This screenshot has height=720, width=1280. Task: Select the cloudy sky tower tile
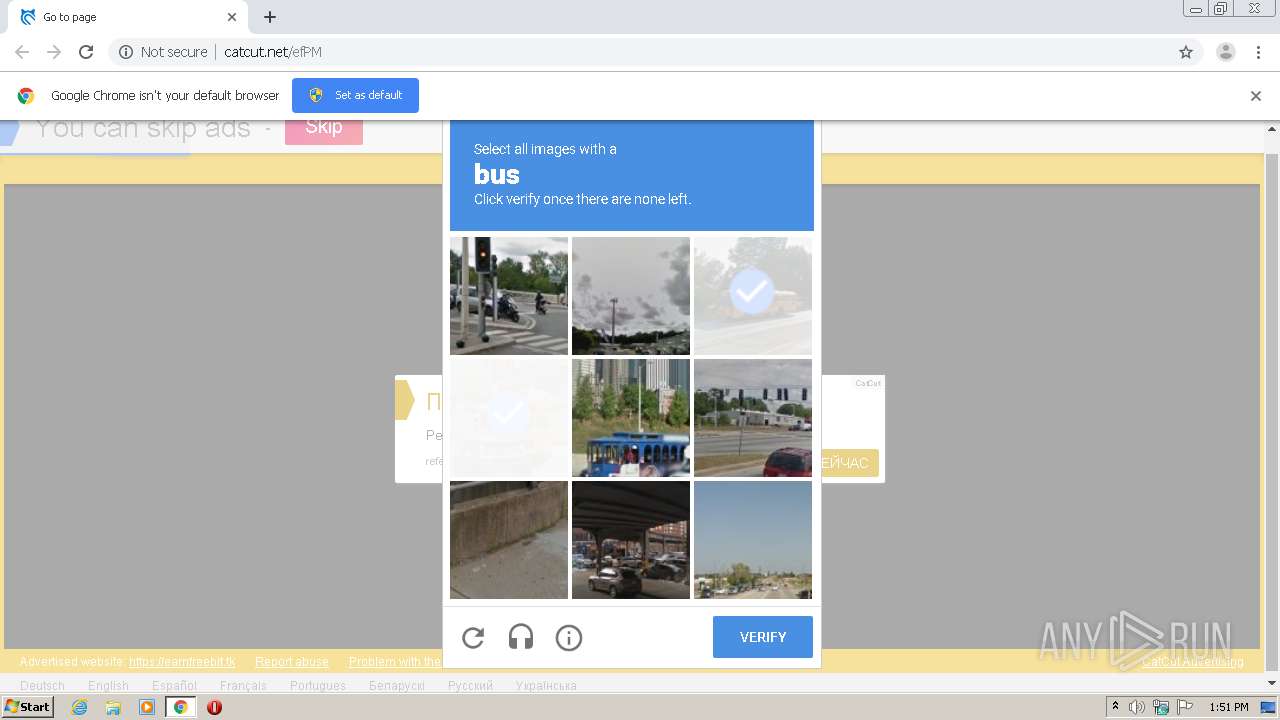click(631, 296)
